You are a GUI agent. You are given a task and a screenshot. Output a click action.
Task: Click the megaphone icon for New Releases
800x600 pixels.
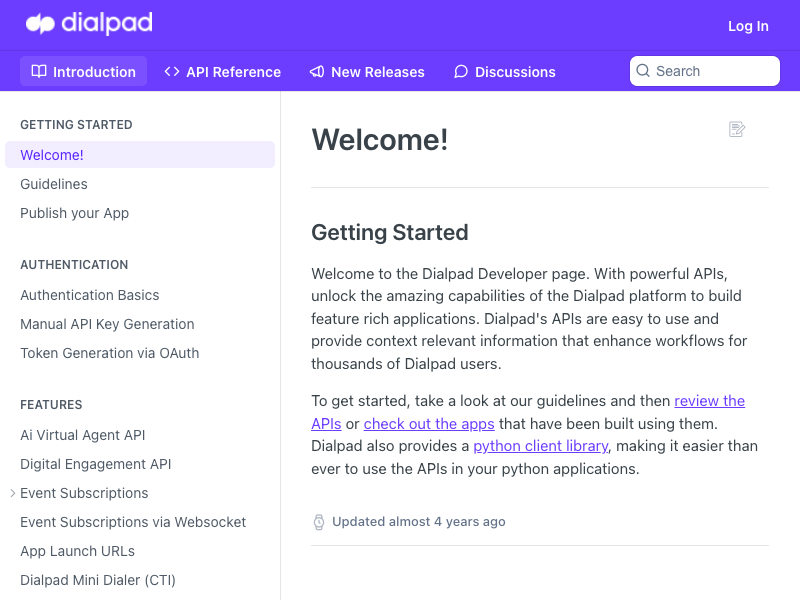coord(317,71)
